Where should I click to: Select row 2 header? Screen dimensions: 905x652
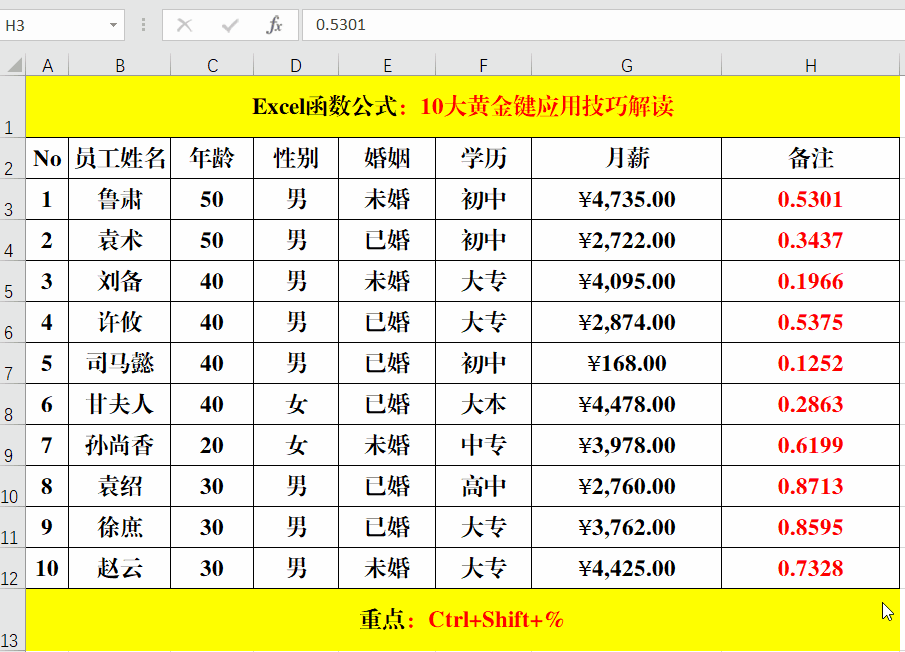[13, 158]
